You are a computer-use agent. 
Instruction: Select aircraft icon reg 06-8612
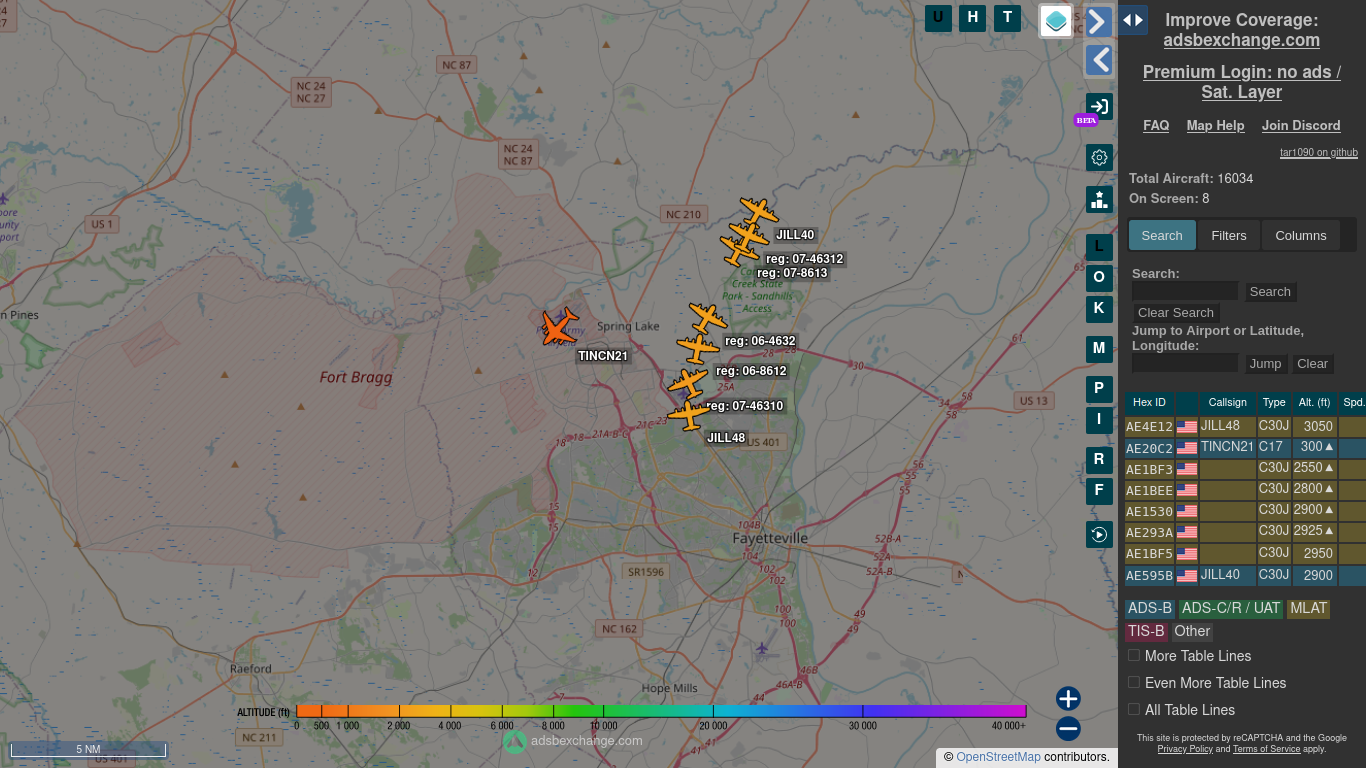(x=697, y=348)
